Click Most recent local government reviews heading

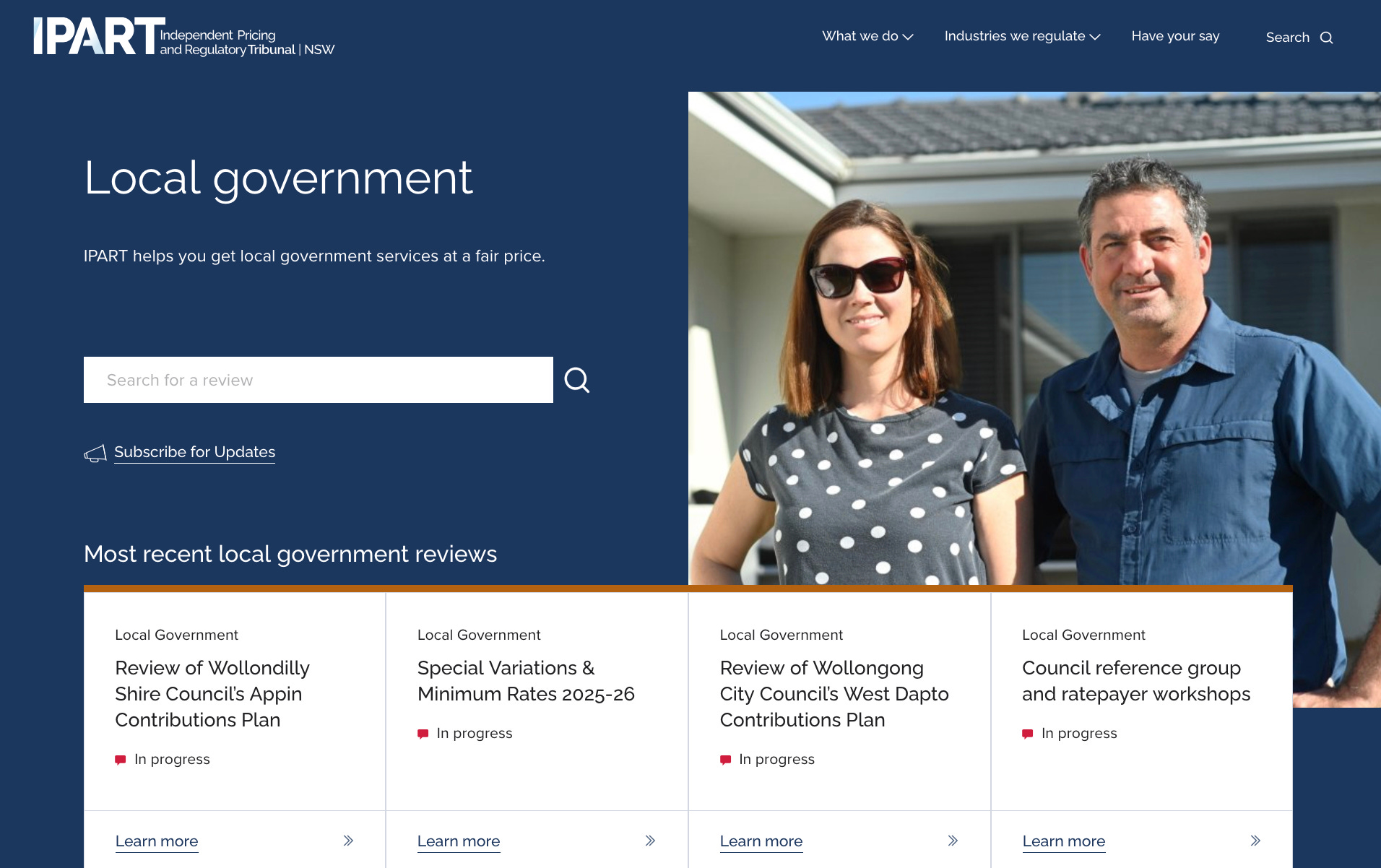point(290,554)
